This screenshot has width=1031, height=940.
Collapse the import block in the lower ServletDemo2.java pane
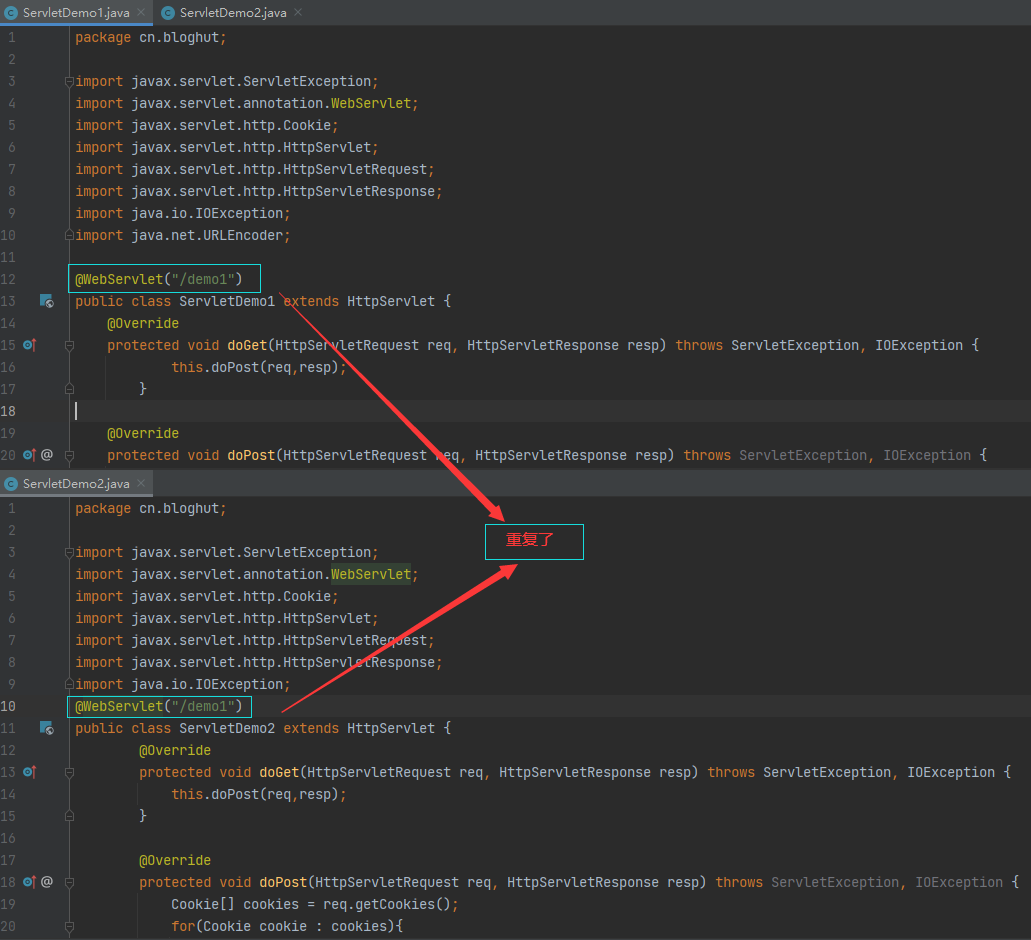pos(69,553)
